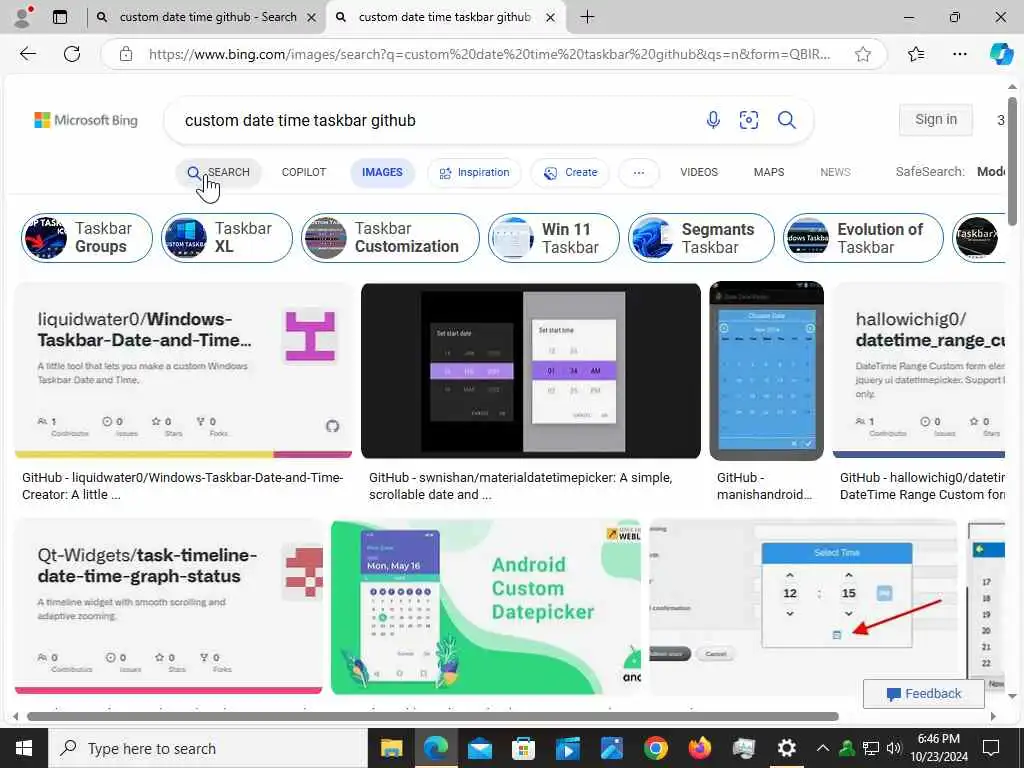Select the Taskbar Customization suggestion chip
Image resolution: width=1024 pixels, height=768 pixels.
[x=390, y=238]
